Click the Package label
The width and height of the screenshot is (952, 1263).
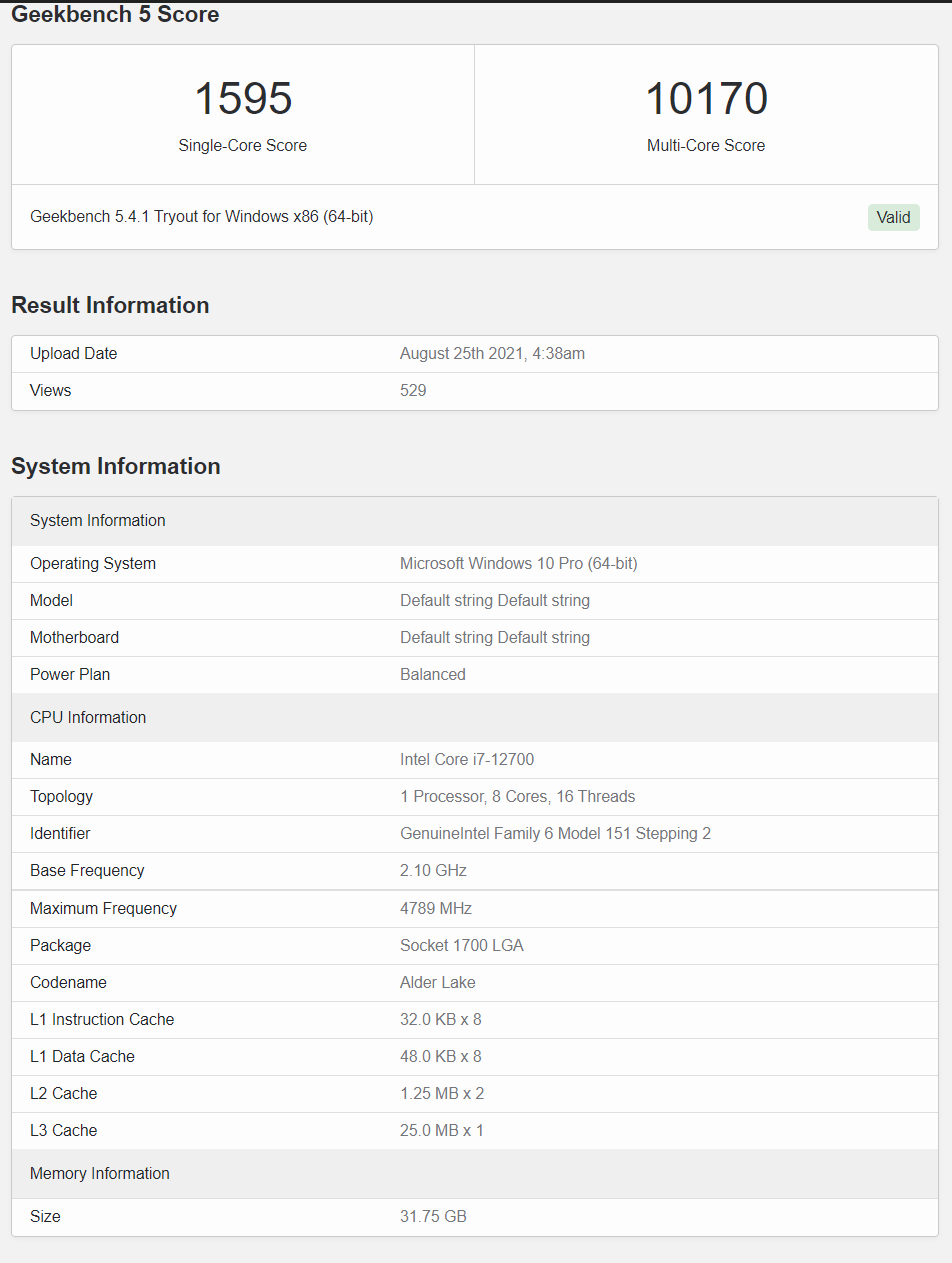[61, 945]
